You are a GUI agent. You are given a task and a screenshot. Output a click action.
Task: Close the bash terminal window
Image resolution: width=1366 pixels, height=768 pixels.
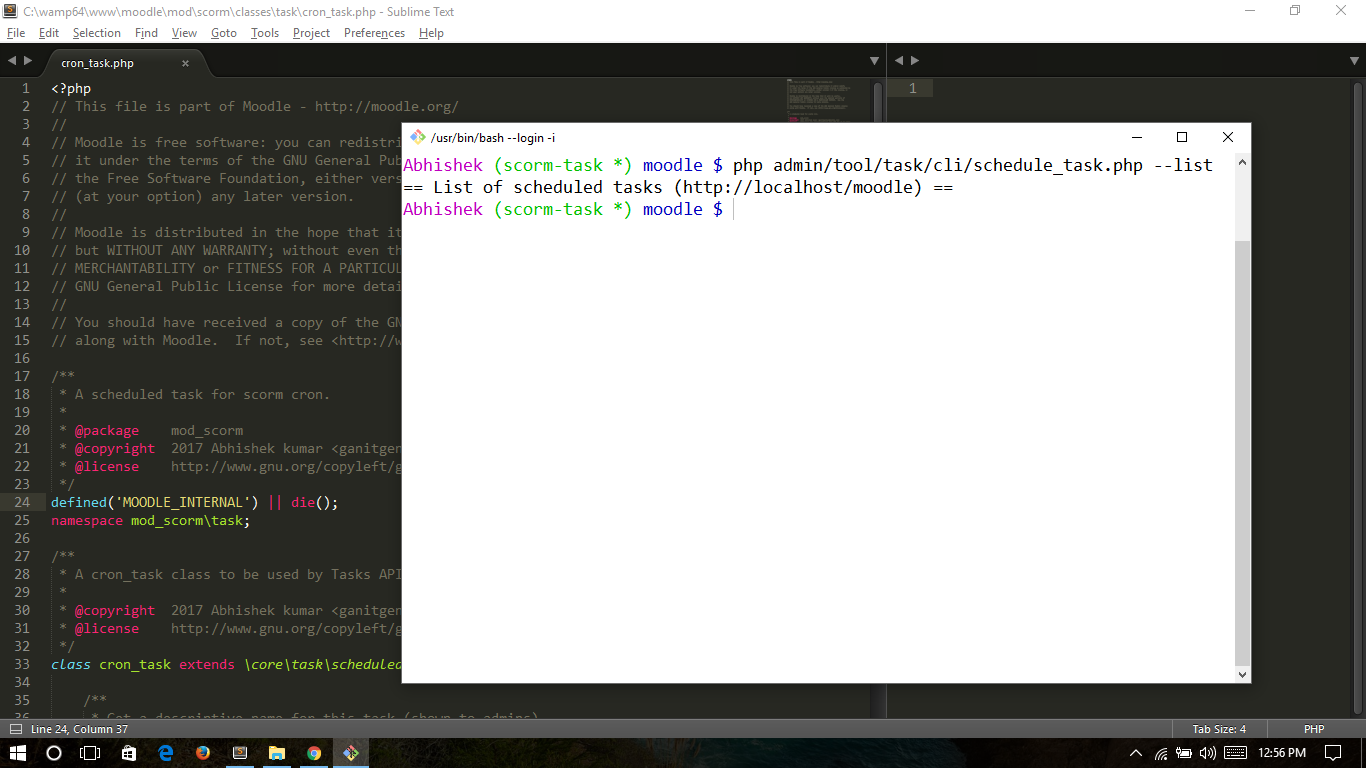point(1228,137)
